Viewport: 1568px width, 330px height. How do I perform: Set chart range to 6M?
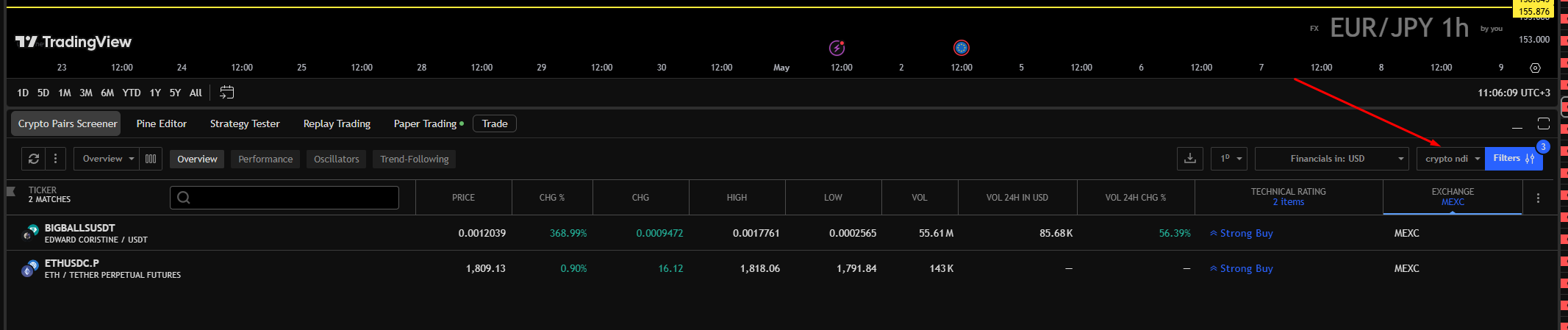(107, 93)
